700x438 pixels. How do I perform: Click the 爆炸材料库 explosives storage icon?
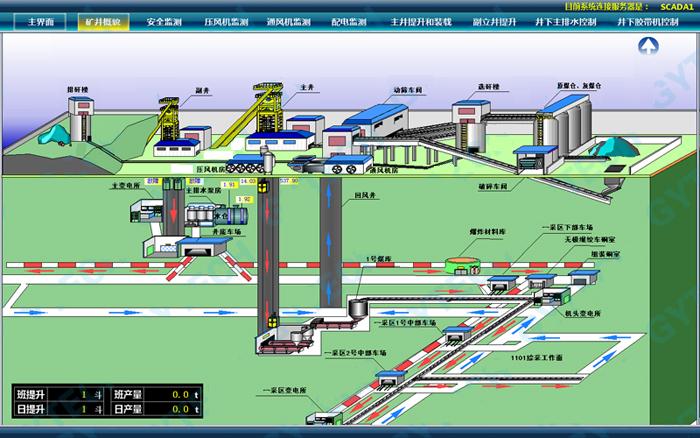[x=462, y=263]
